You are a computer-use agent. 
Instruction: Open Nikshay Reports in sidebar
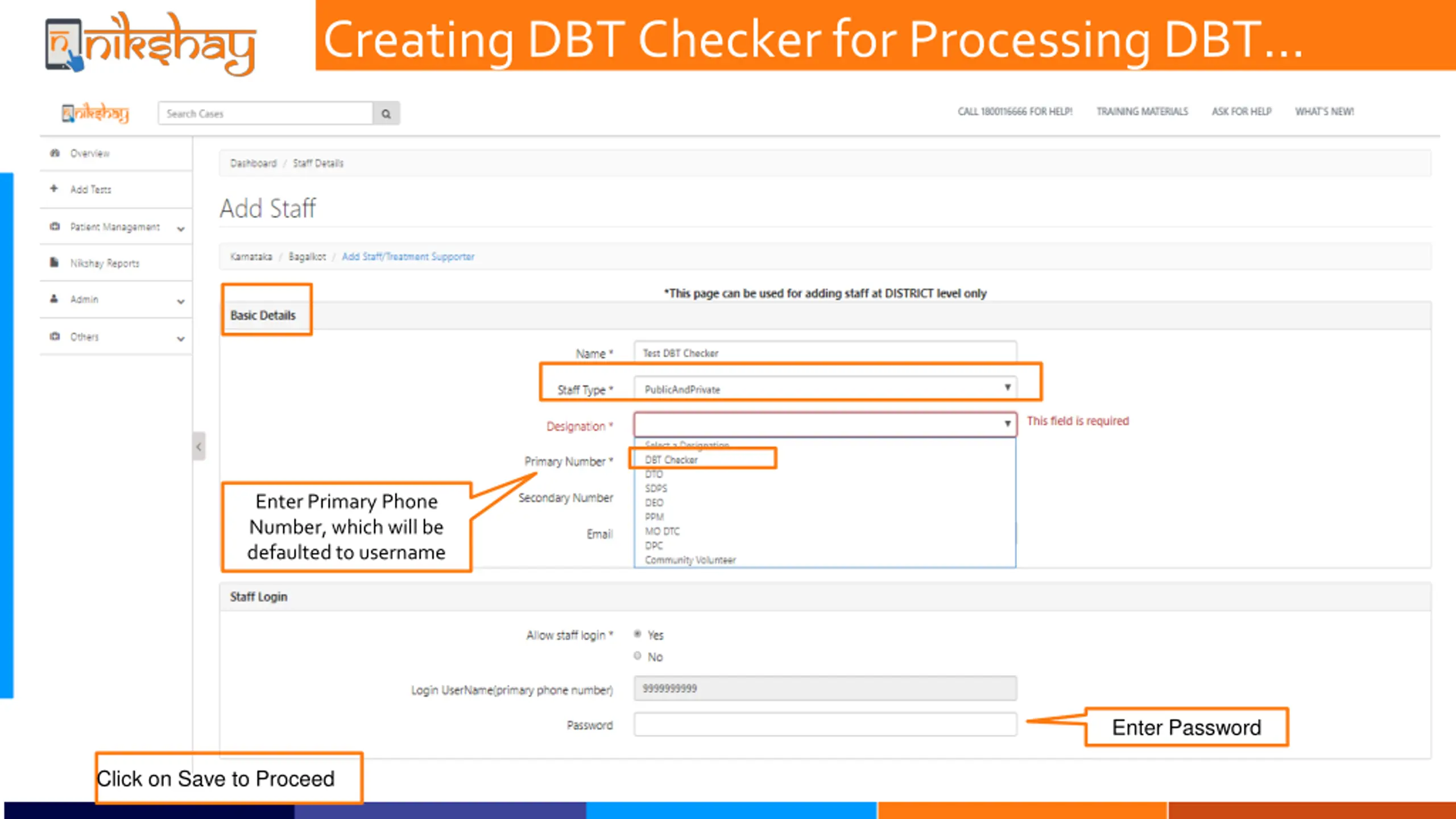116,263
